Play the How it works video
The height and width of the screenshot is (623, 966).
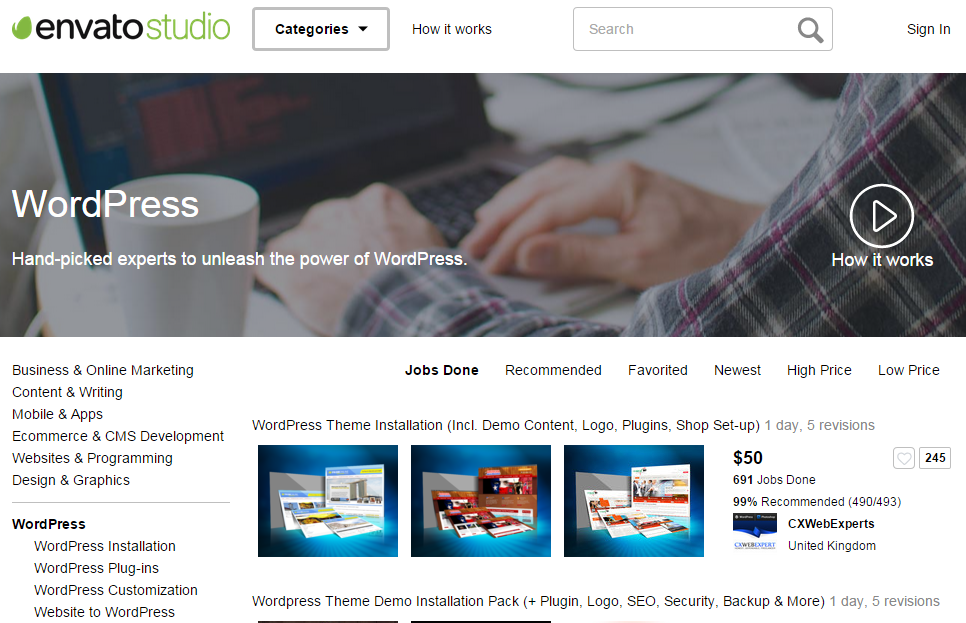pos(882,216)
